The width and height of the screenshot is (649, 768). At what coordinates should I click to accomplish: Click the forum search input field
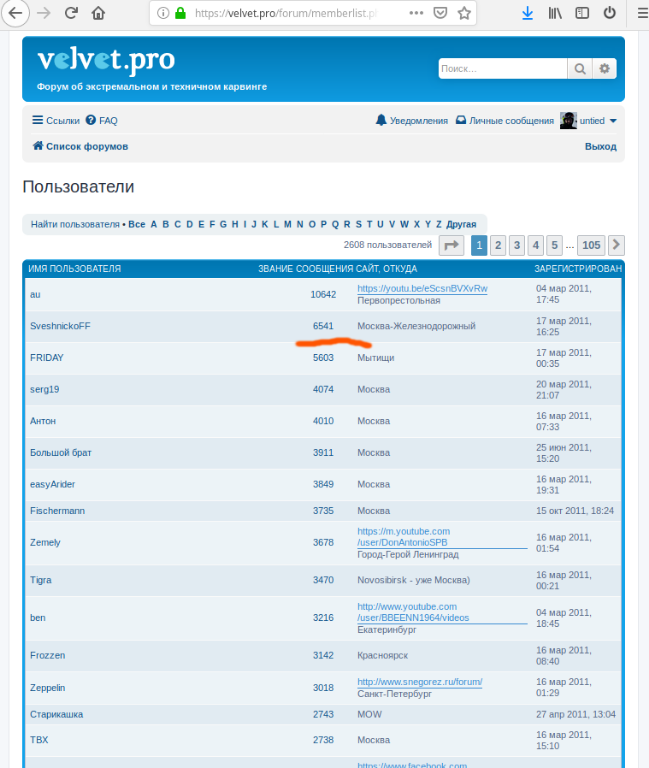click(x=502, y=69)
